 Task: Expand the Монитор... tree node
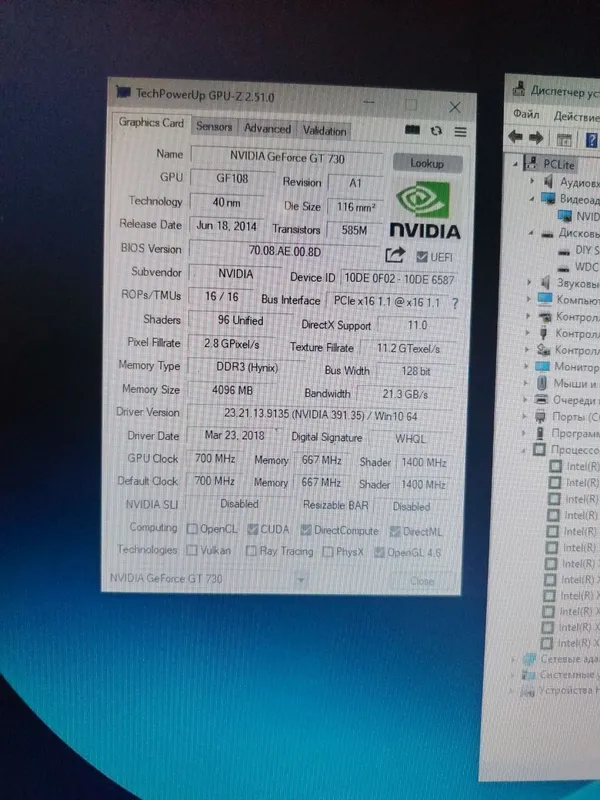(x=526, y=366)
